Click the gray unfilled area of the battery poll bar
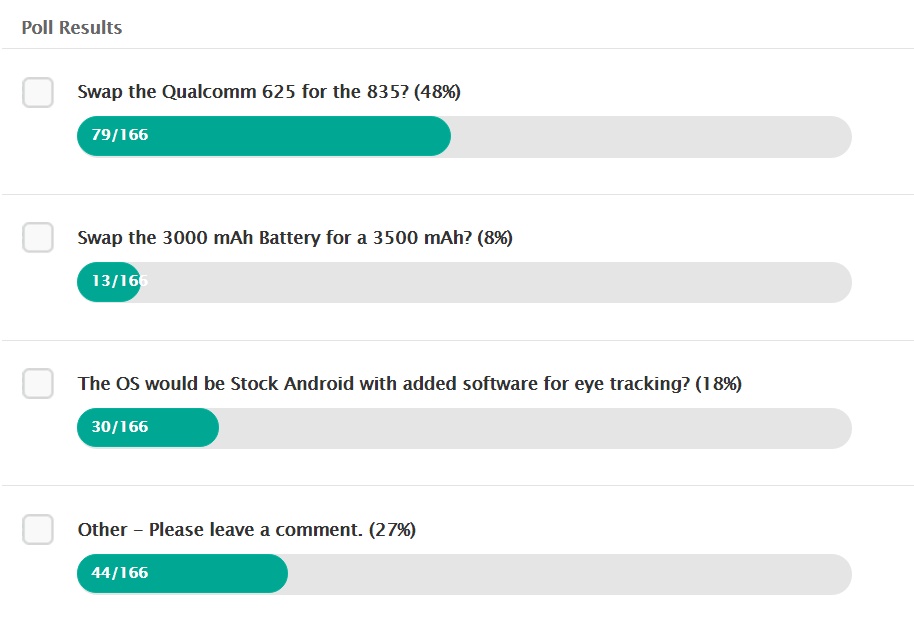The height and width of the screenshot is (630, 914). (500, 282)
